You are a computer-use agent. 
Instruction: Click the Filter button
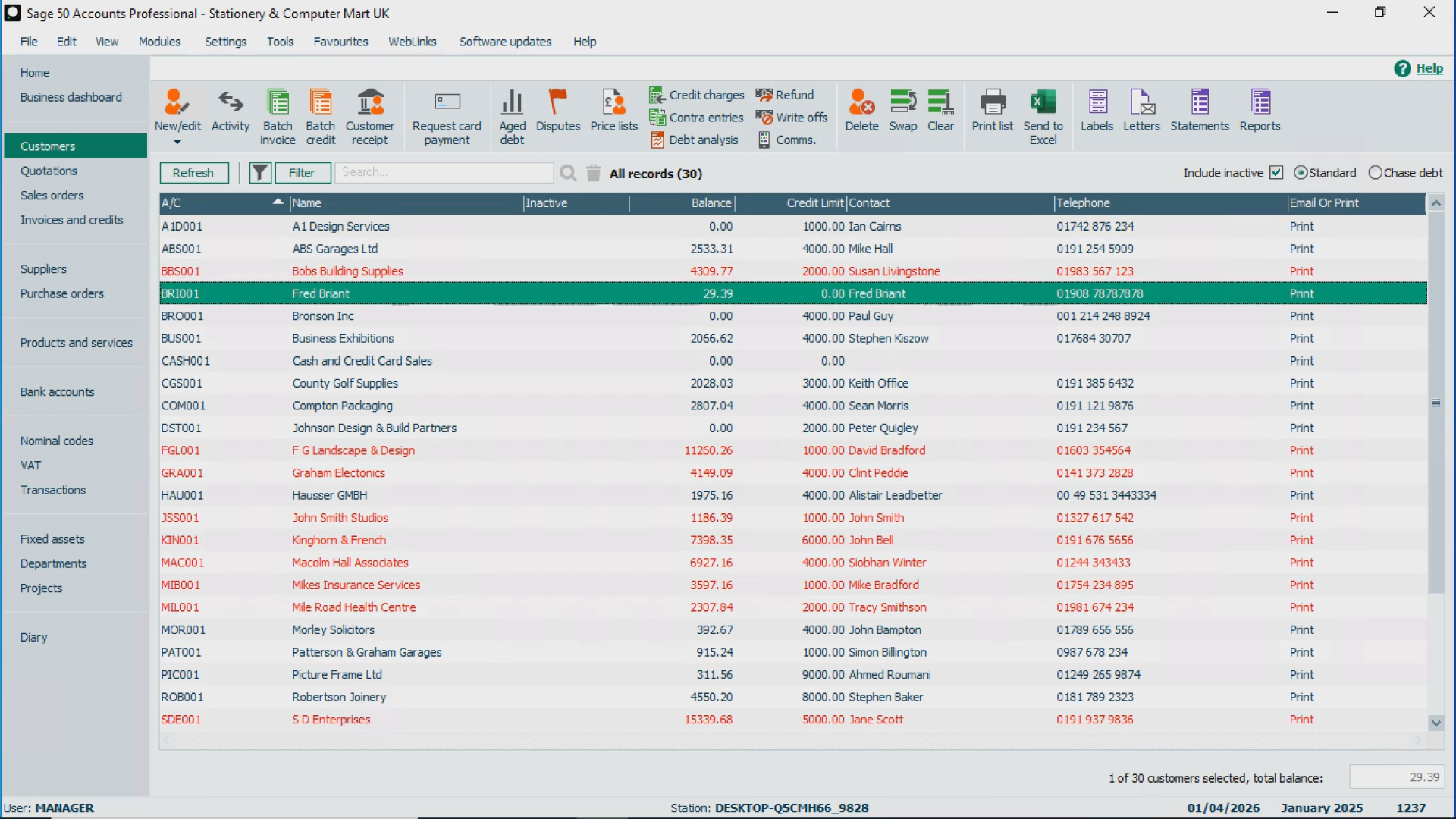[x=303, y=174]
